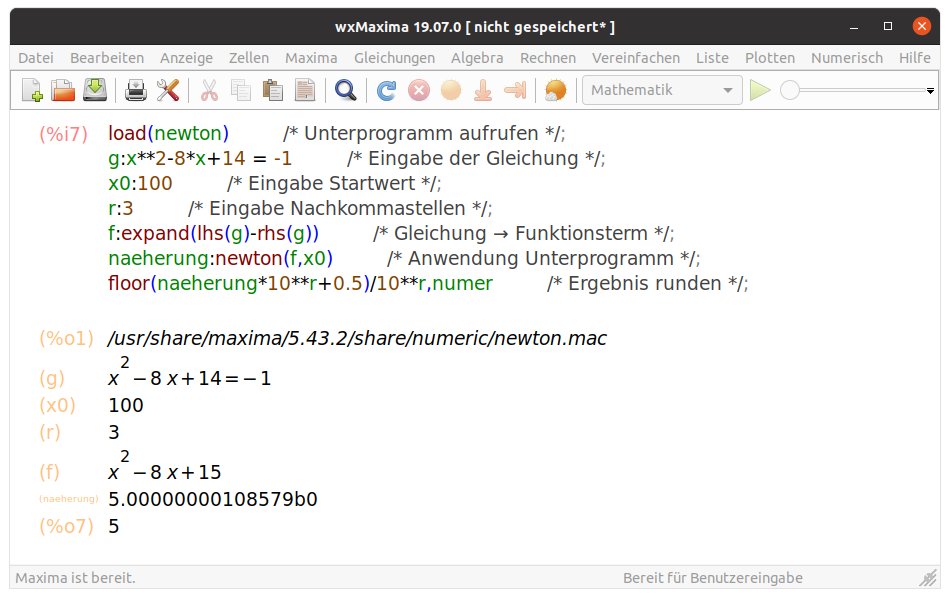The width and height of the screenshot is (950, 598).
Task: Copy selection using the copy icon
Action: [241, 90]
